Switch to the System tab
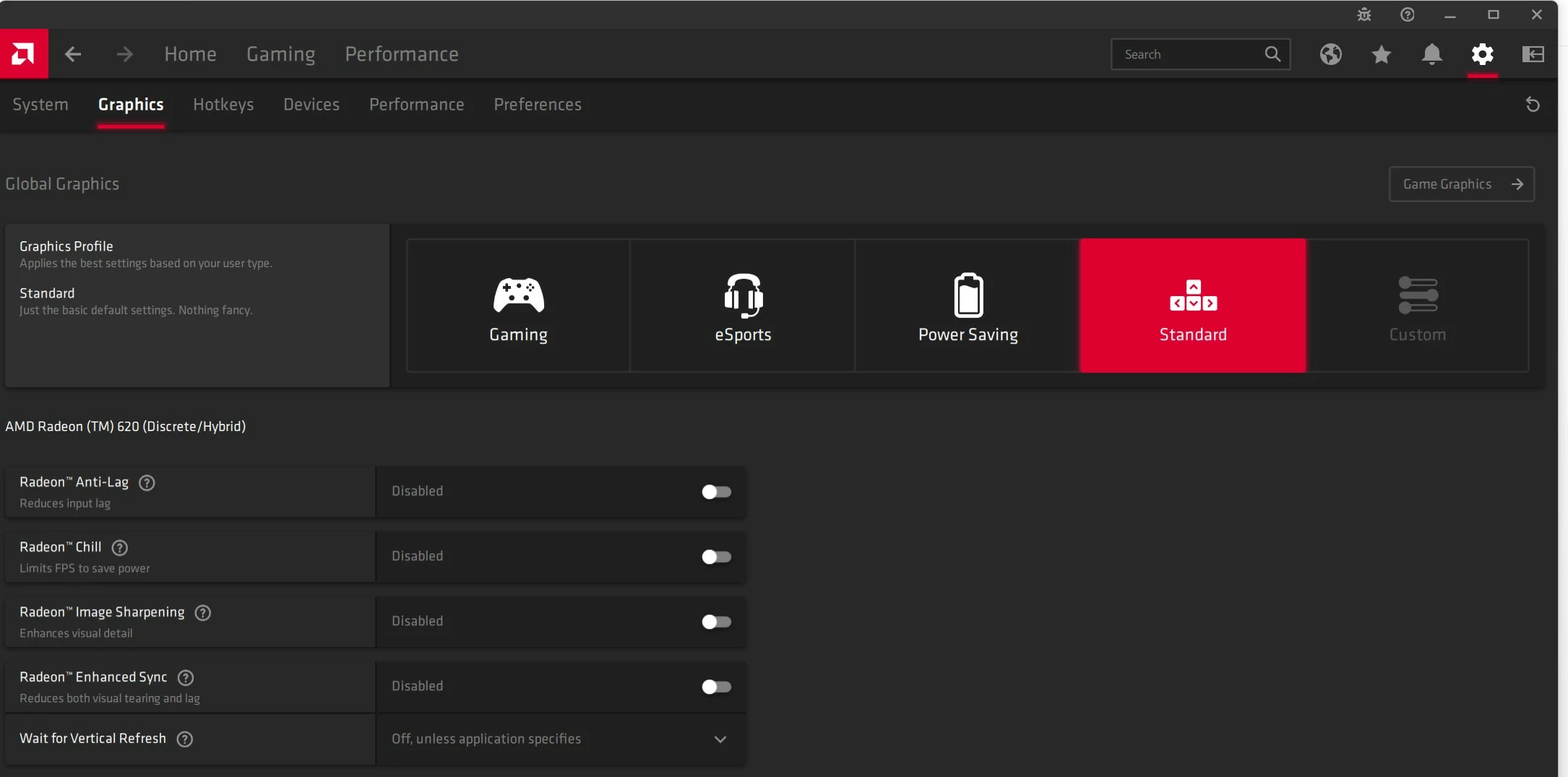 tap(40, 105)
